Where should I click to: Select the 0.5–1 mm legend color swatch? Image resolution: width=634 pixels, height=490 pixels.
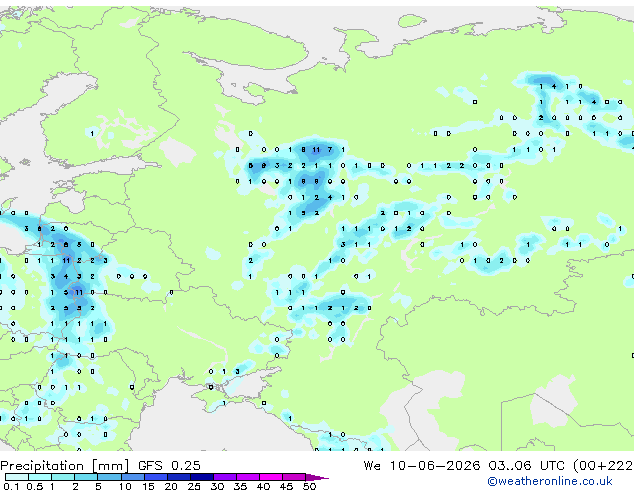[40, 477]
